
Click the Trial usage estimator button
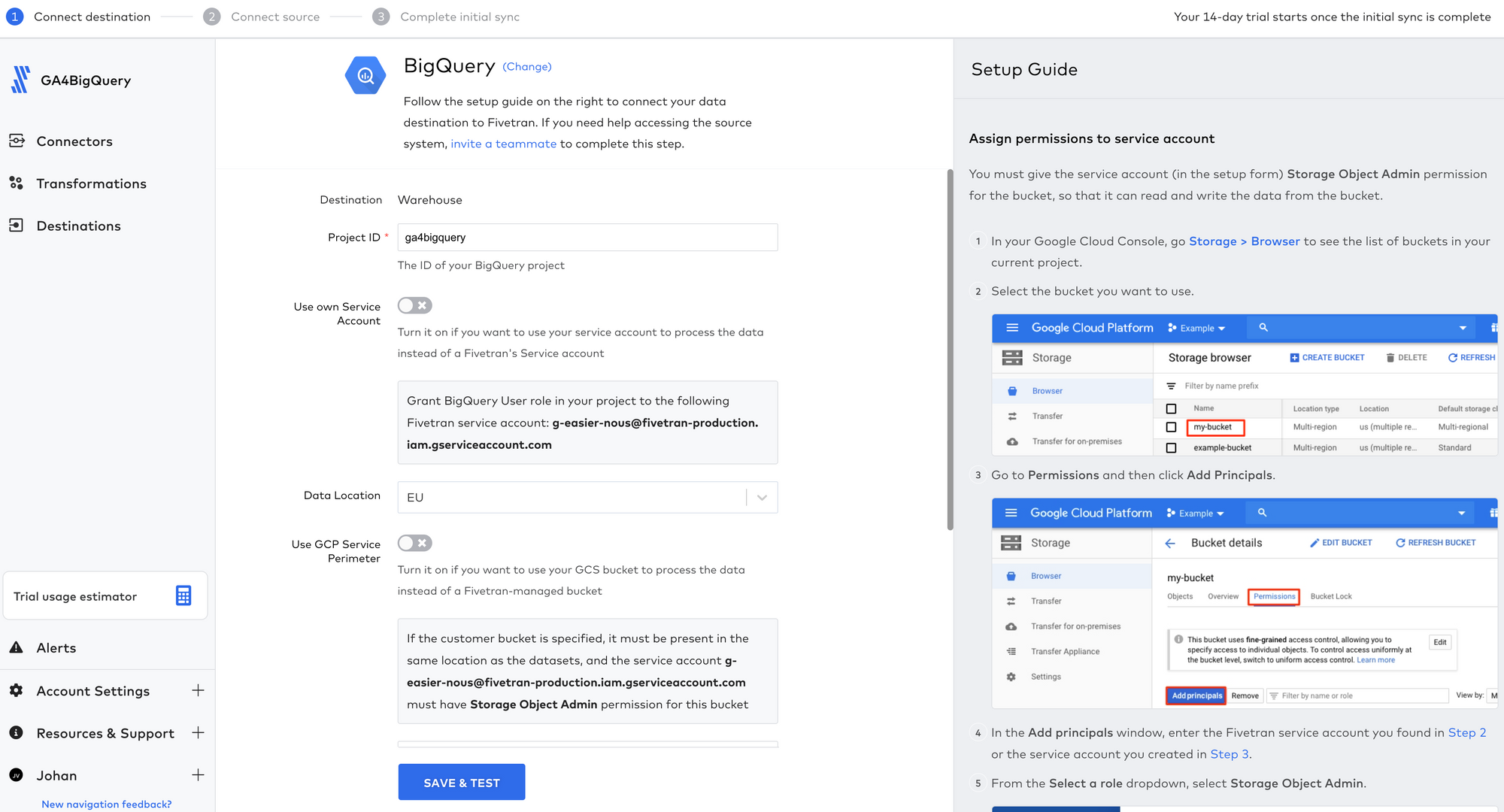pos(105,596)
